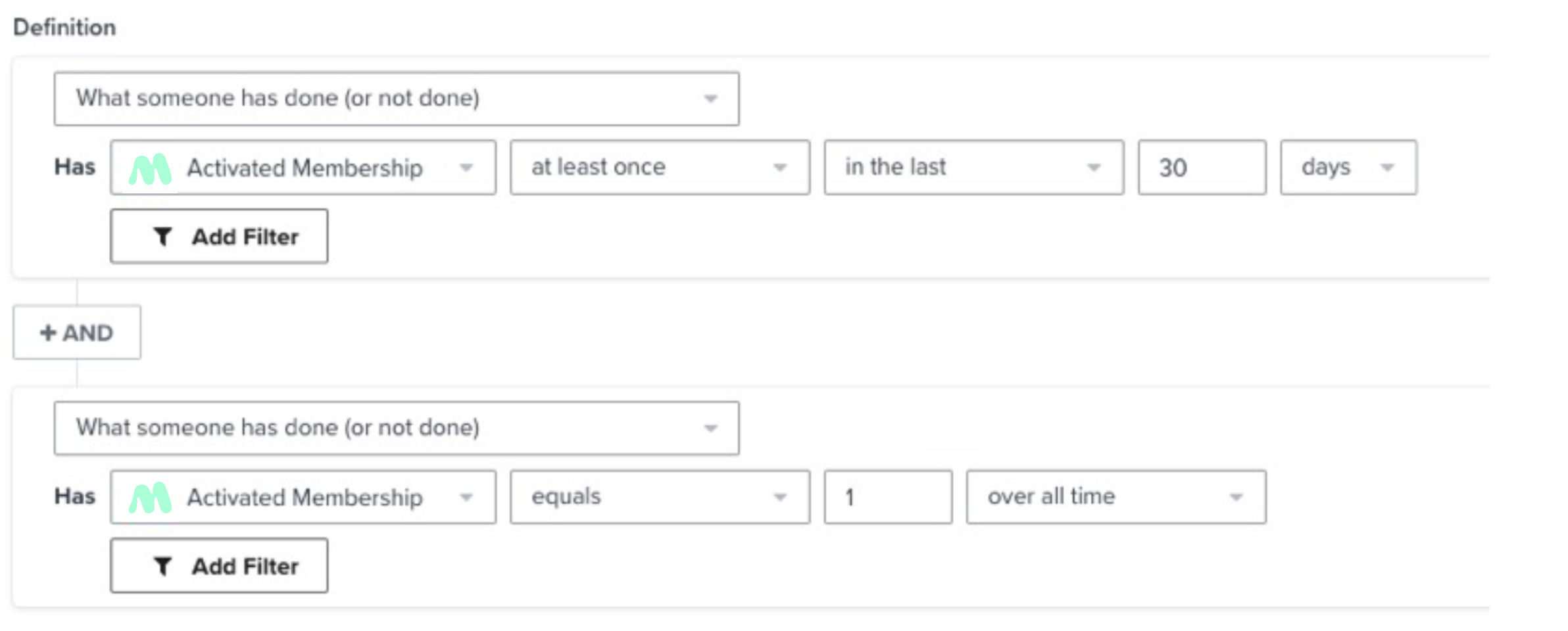Focus the equals value field containing 1
Image resolution: width=1568 pixels, height=631 pixels.
pyautogui.click(x=887, y=497)
